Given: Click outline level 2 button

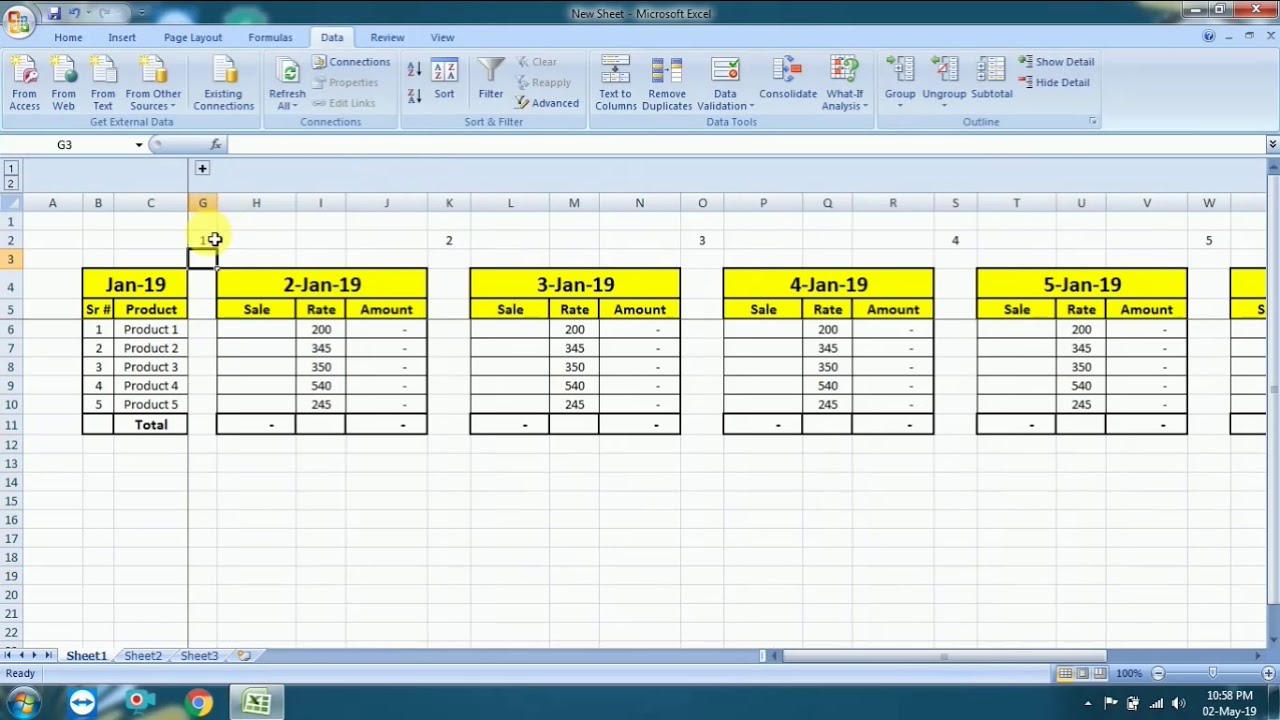Looking at the screenshot, I should [x=11, y=183].
